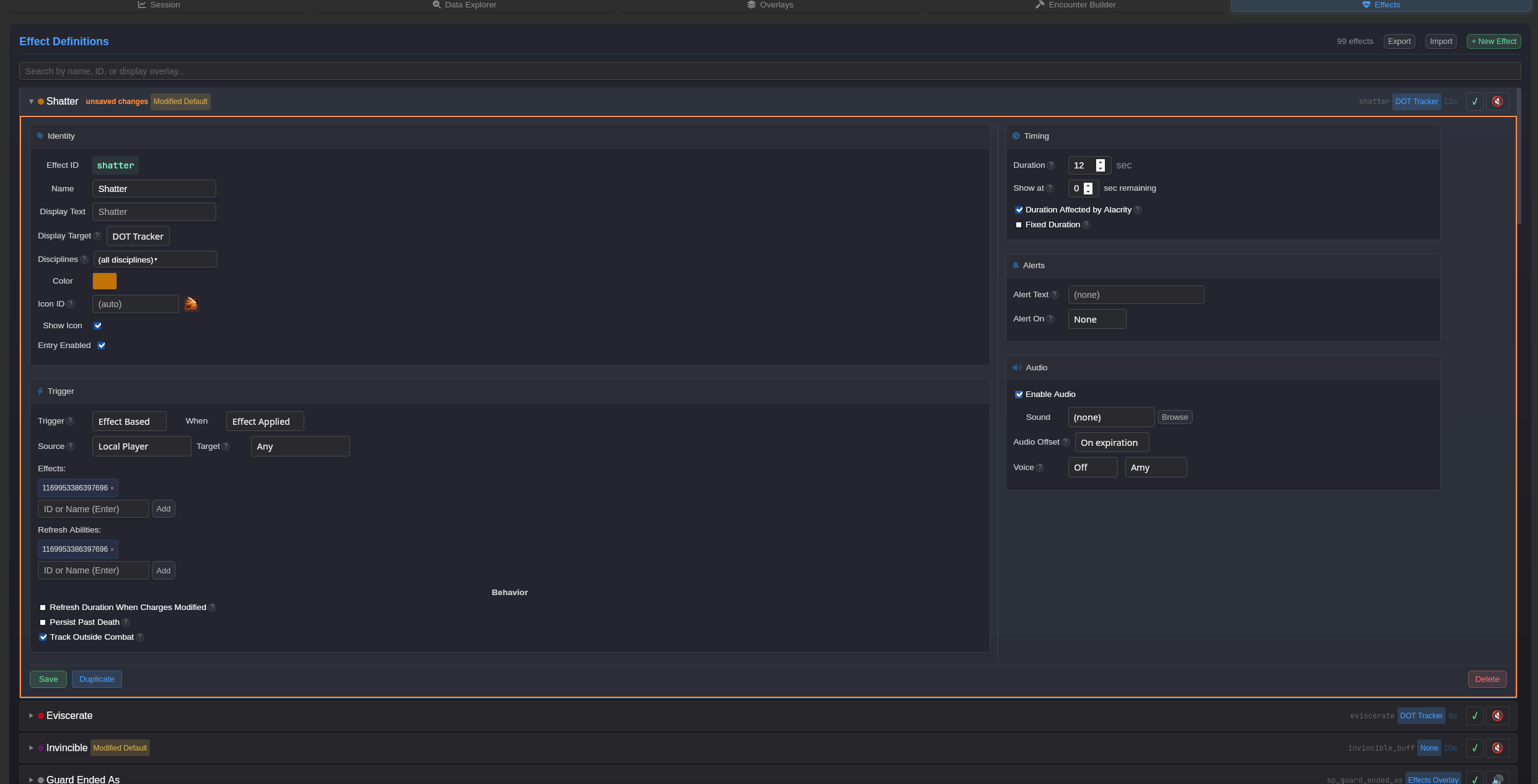The image size is (1538, 784).
Task: Click the + New Effect button
Action: [x=1493, y=41]
